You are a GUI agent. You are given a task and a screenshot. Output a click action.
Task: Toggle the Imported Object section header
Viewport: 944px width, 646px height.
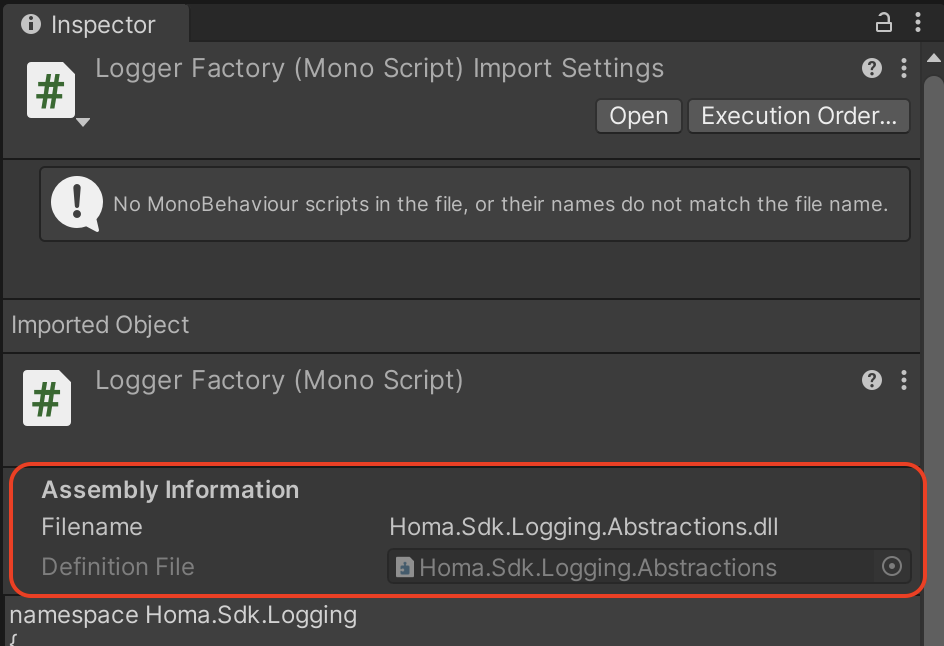pos(100,325)
